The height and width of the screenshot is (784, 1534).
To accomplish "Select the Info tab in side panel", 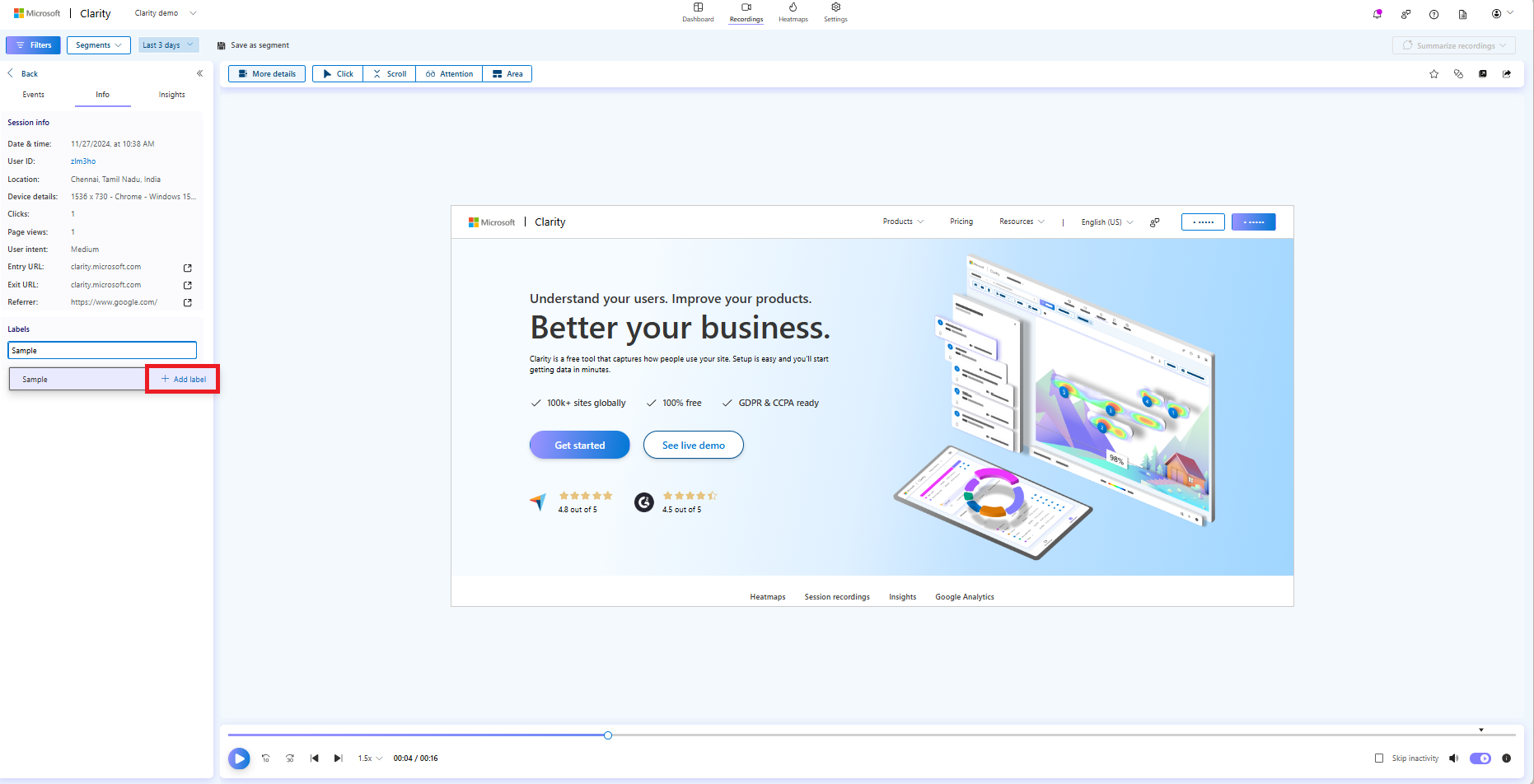I will point(102,95).
